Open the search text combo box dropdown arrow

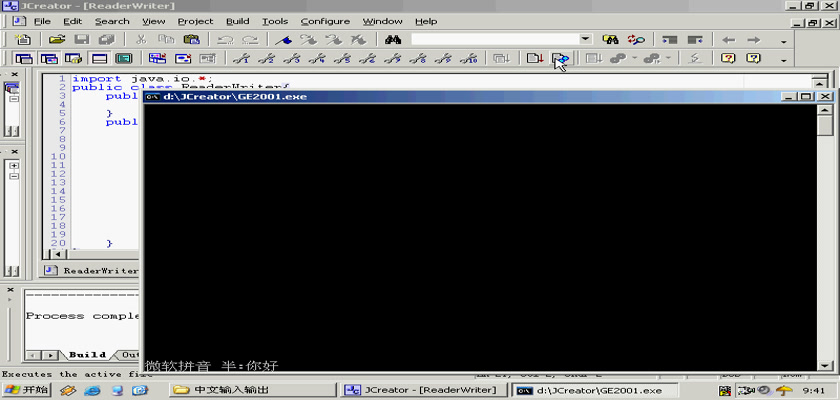coord(585,39)
